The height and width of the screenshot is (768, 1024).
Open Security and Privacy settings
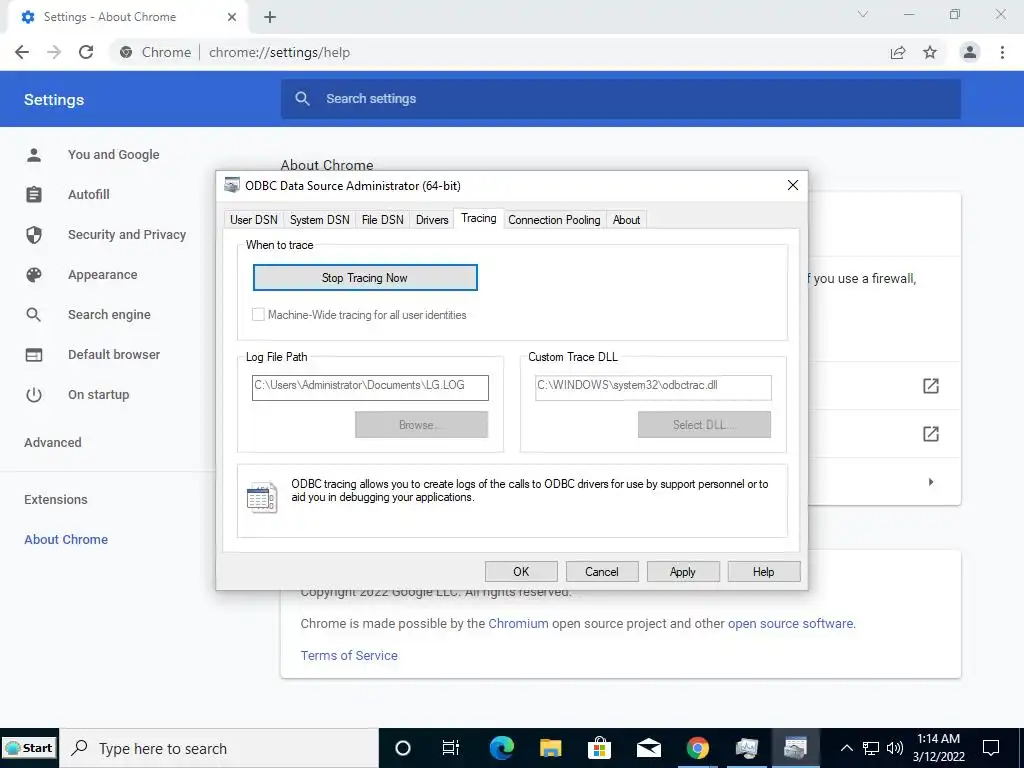pyautogui.click(x=127, y=234)
